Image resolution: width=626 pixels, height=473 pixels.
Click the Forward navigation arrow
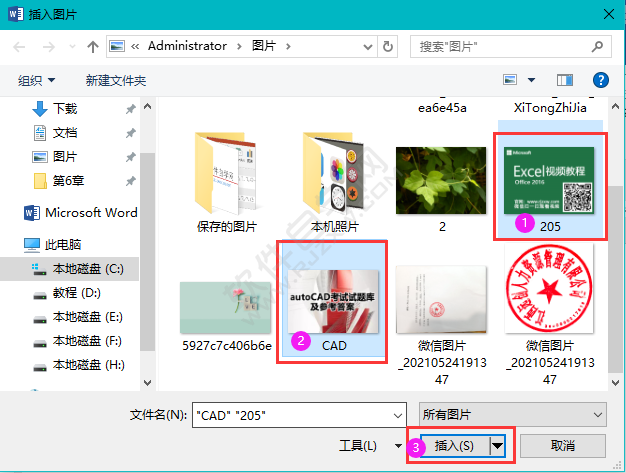pos(49,47)
